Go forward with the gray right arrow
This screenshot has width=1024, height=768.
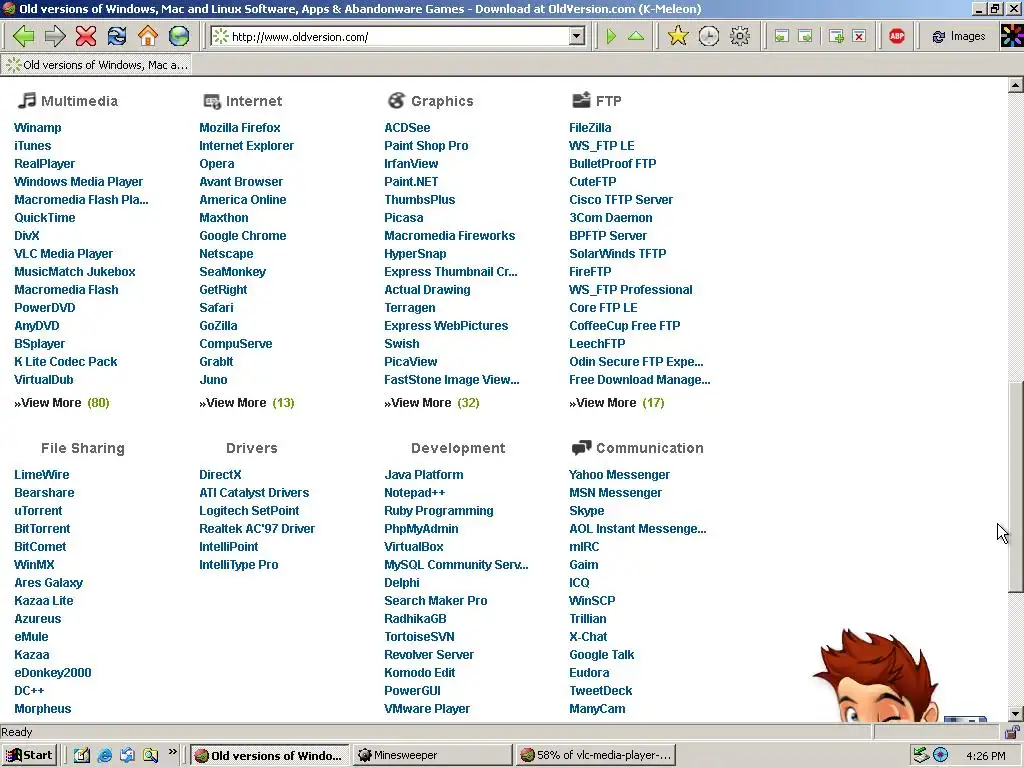[55, 36]
